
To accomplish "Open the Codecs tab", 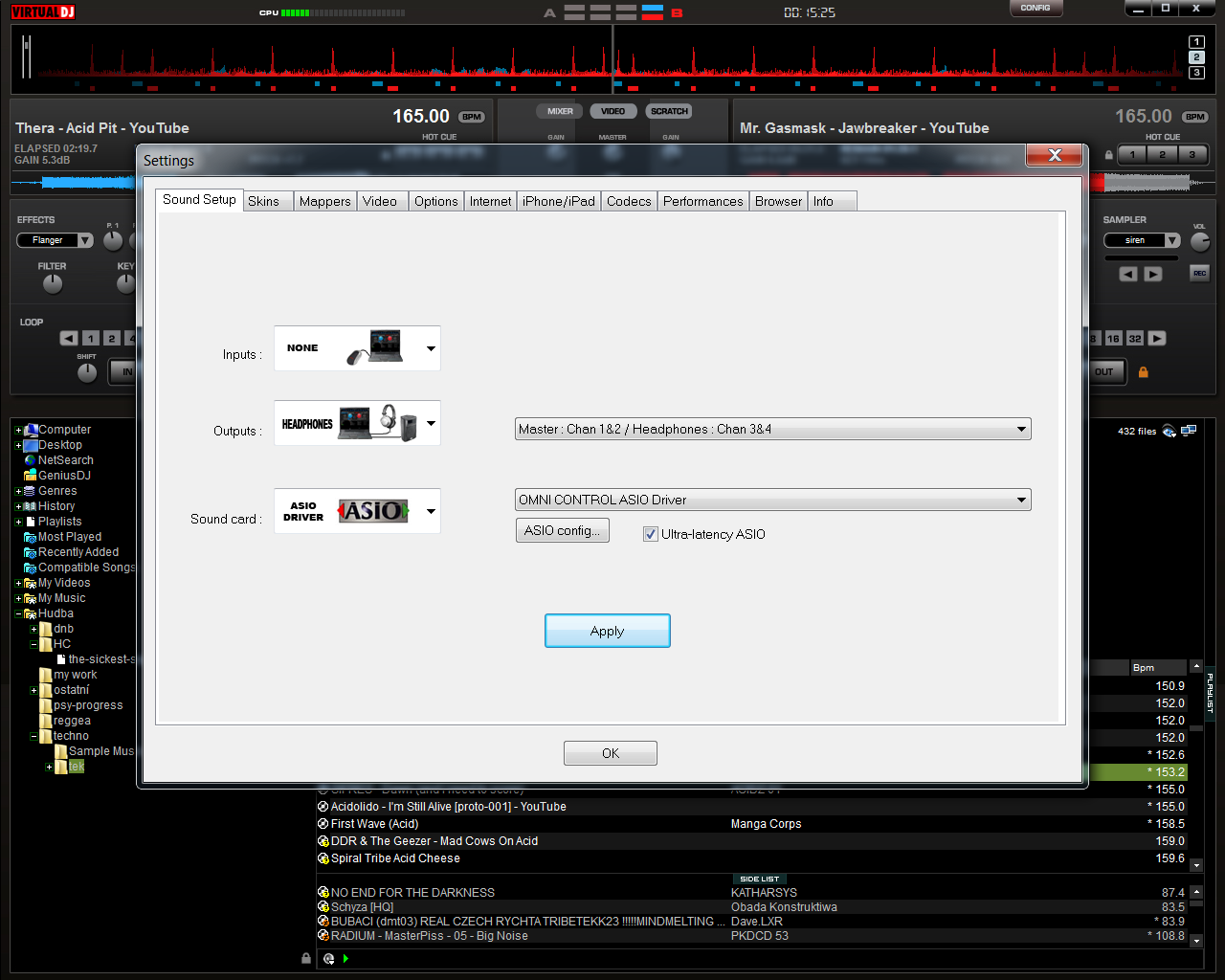I will click(x=628, y=201).
